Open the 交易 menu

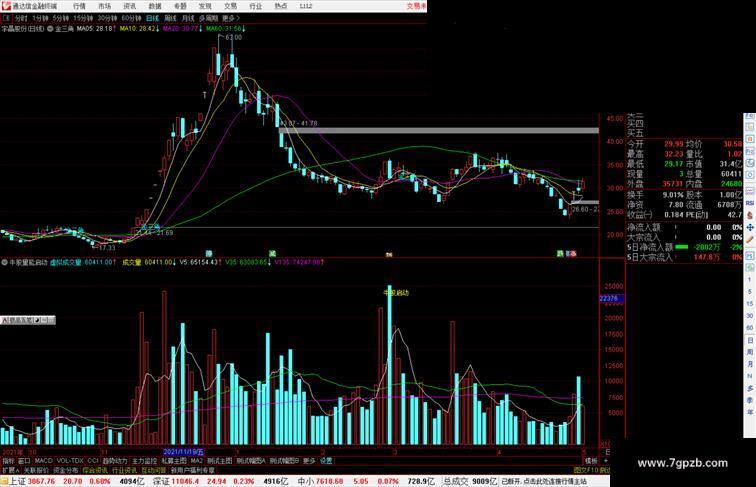[230, 6]
